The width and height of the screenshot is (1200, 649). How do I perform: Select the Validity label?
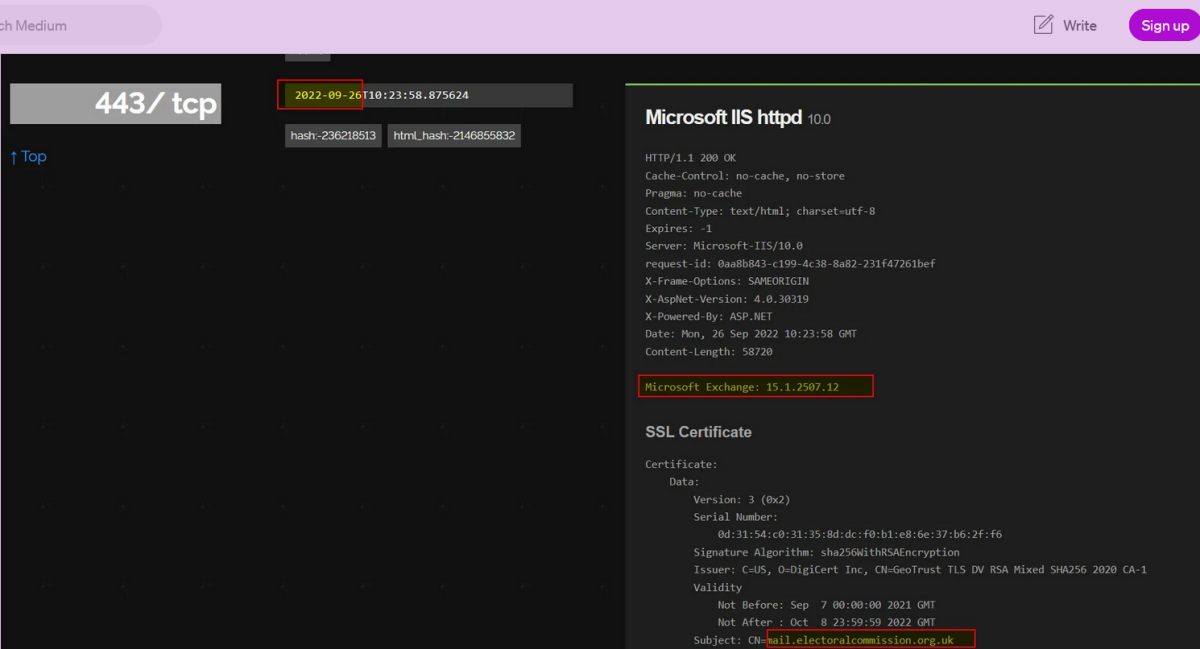point(718,588)
